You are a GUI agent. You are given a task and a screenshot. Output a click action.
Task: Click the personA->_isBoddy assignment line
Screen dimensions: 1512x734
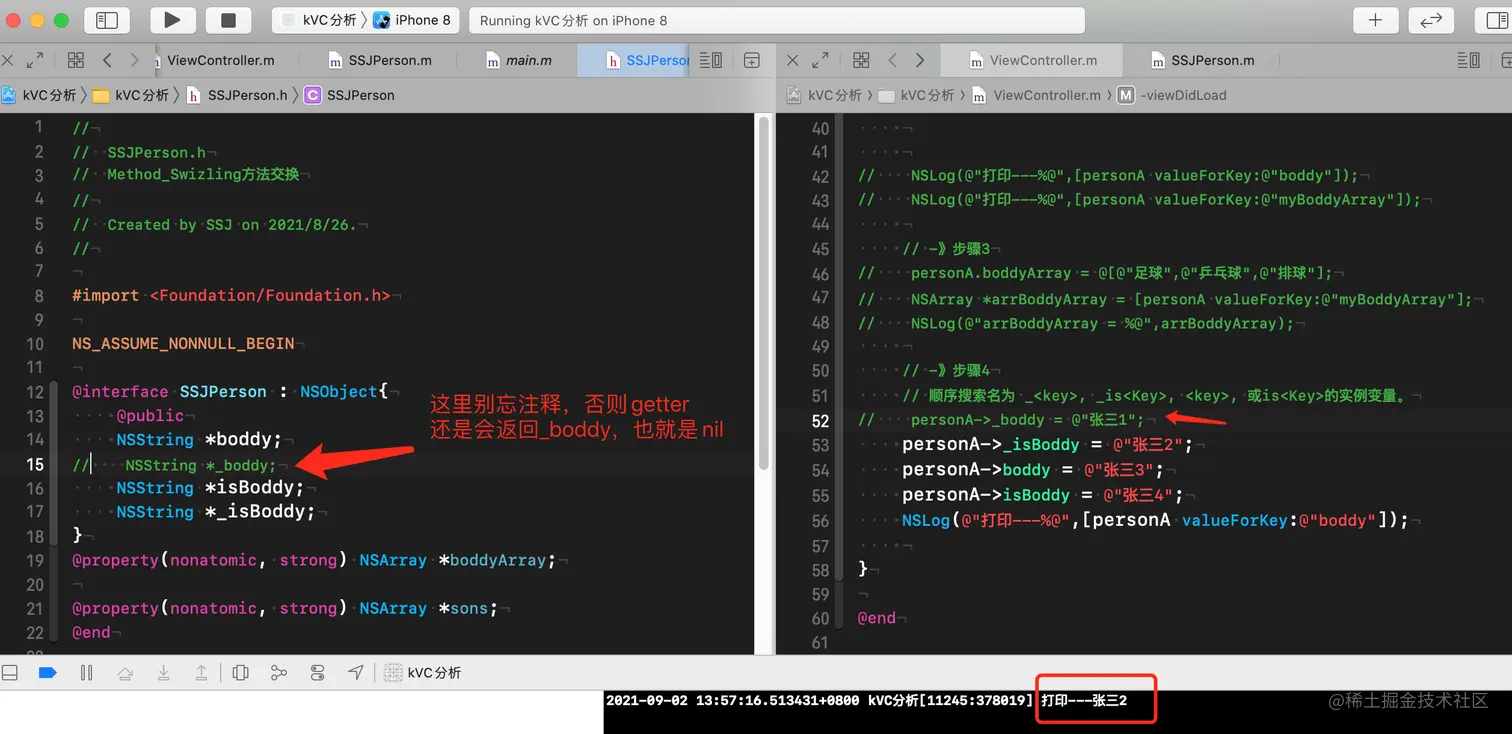click(1047, 445)
